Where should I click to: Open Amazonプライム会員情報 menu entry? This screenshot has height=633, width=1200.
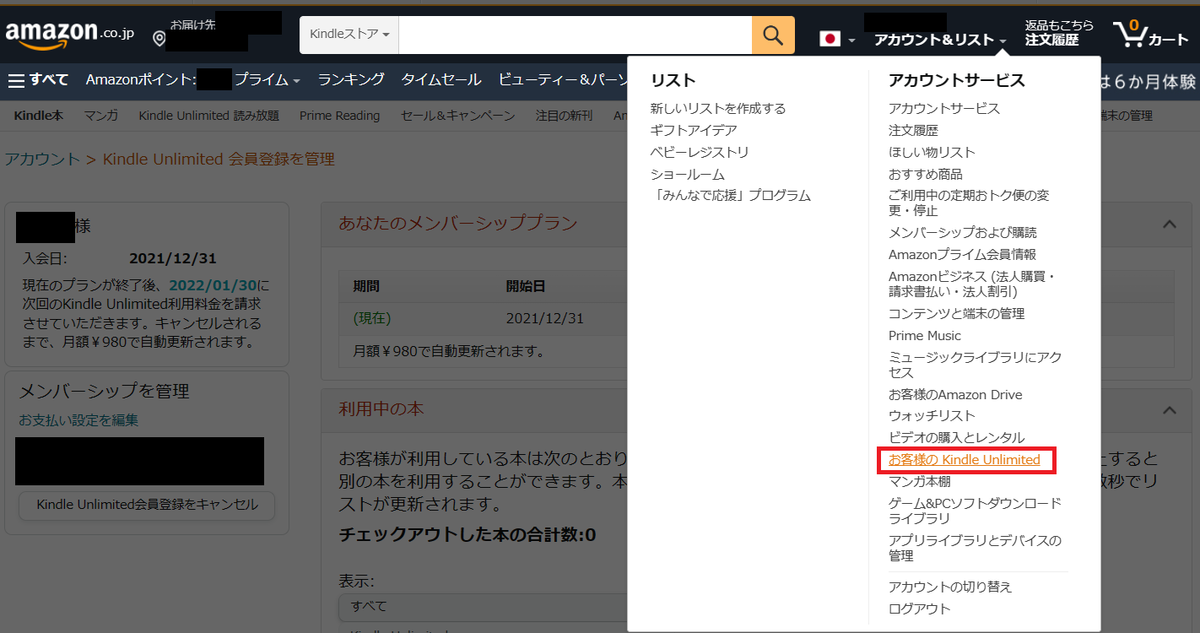pos(962,254)
